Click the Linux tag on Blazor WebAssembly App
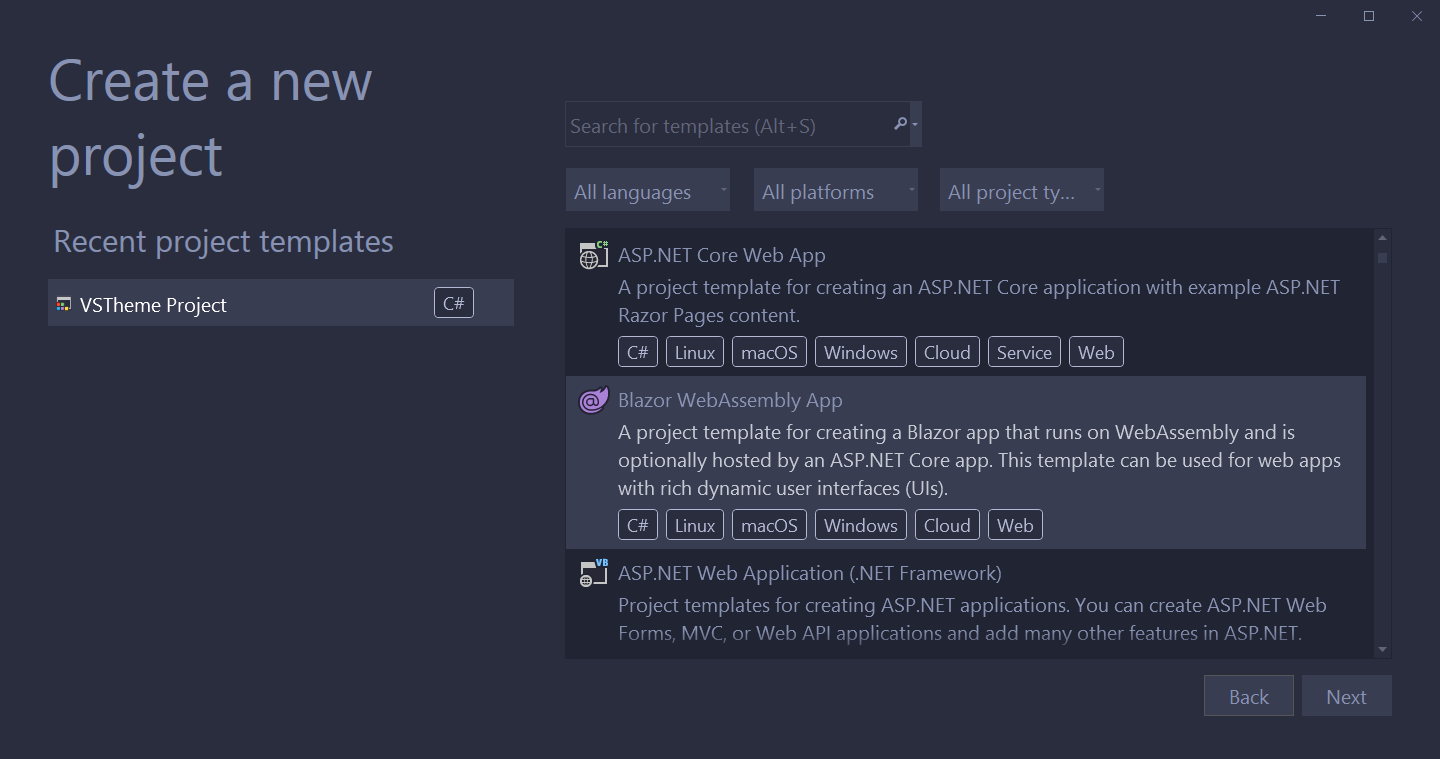1440x759 pixels. point(694,524)
